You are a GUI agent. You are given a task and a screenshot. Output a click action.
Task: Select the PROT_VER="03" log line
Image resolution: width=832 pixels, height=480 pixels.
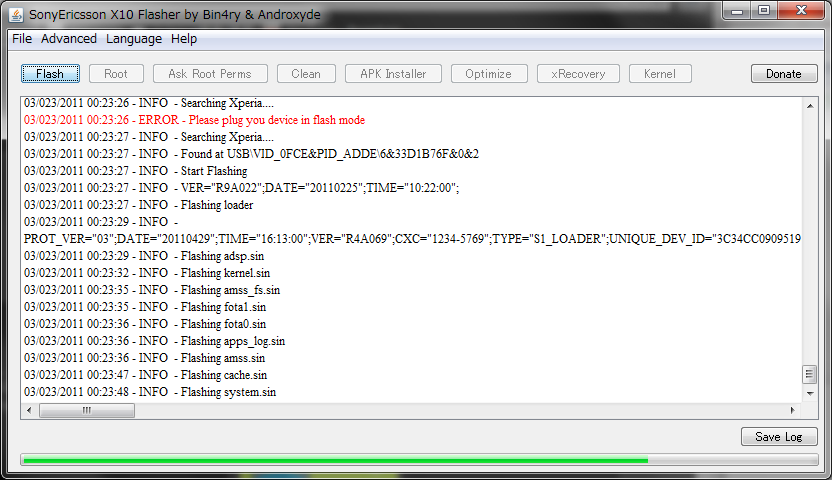412,239
